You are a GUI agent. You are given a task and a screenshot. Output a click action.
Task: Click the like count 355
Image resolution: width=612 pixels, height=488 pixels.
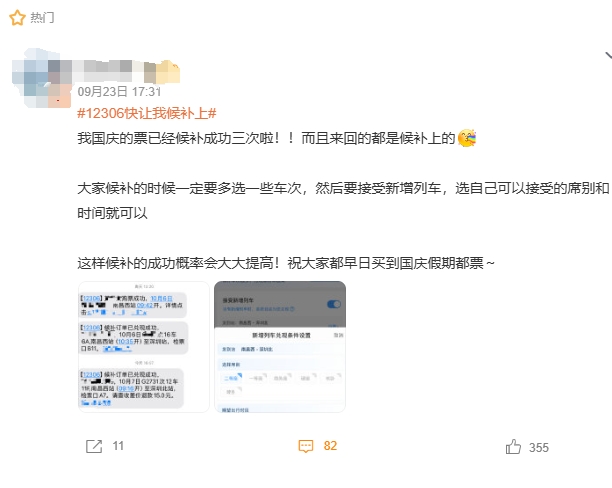click(x=539, y=447)
